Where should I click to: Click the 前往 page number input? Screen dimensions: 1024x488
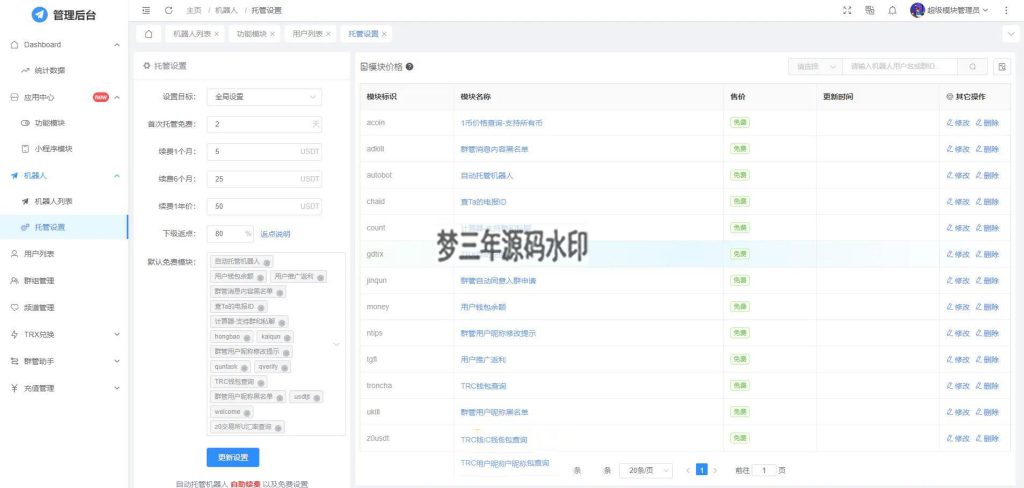click(764, 470)
